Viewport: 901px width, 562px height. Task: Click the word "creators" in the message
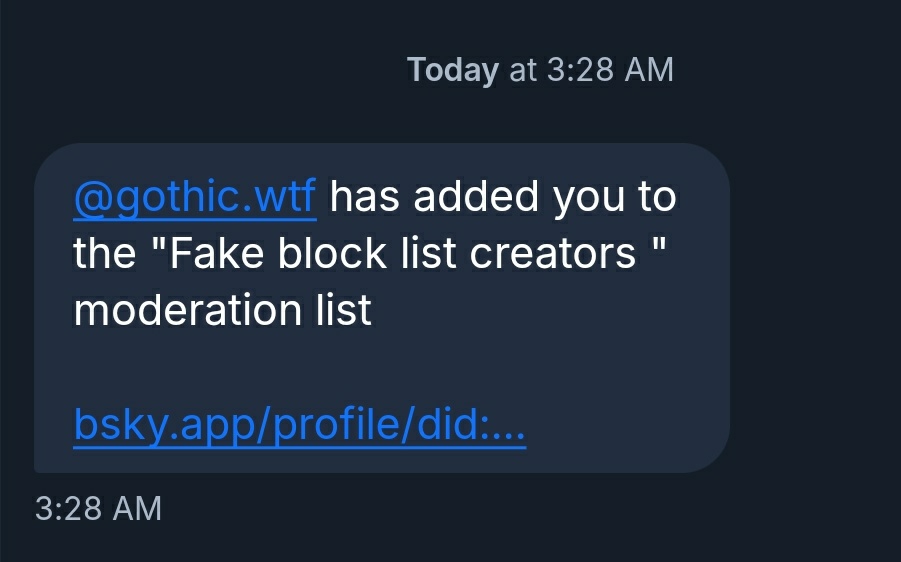tap(553, 254)
